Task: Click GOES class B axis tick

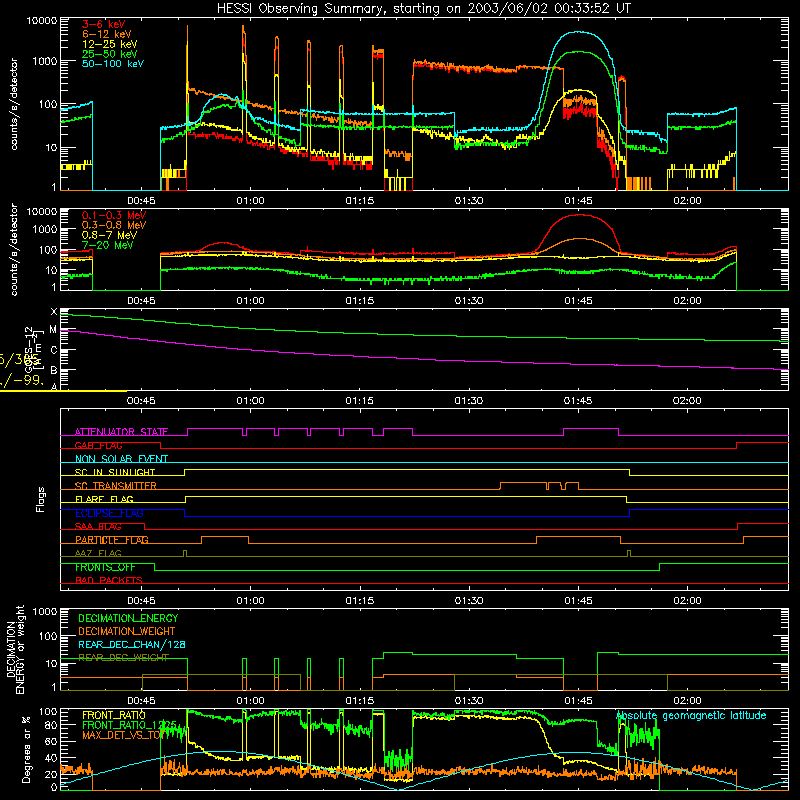Action: click(x=54, y=370)
